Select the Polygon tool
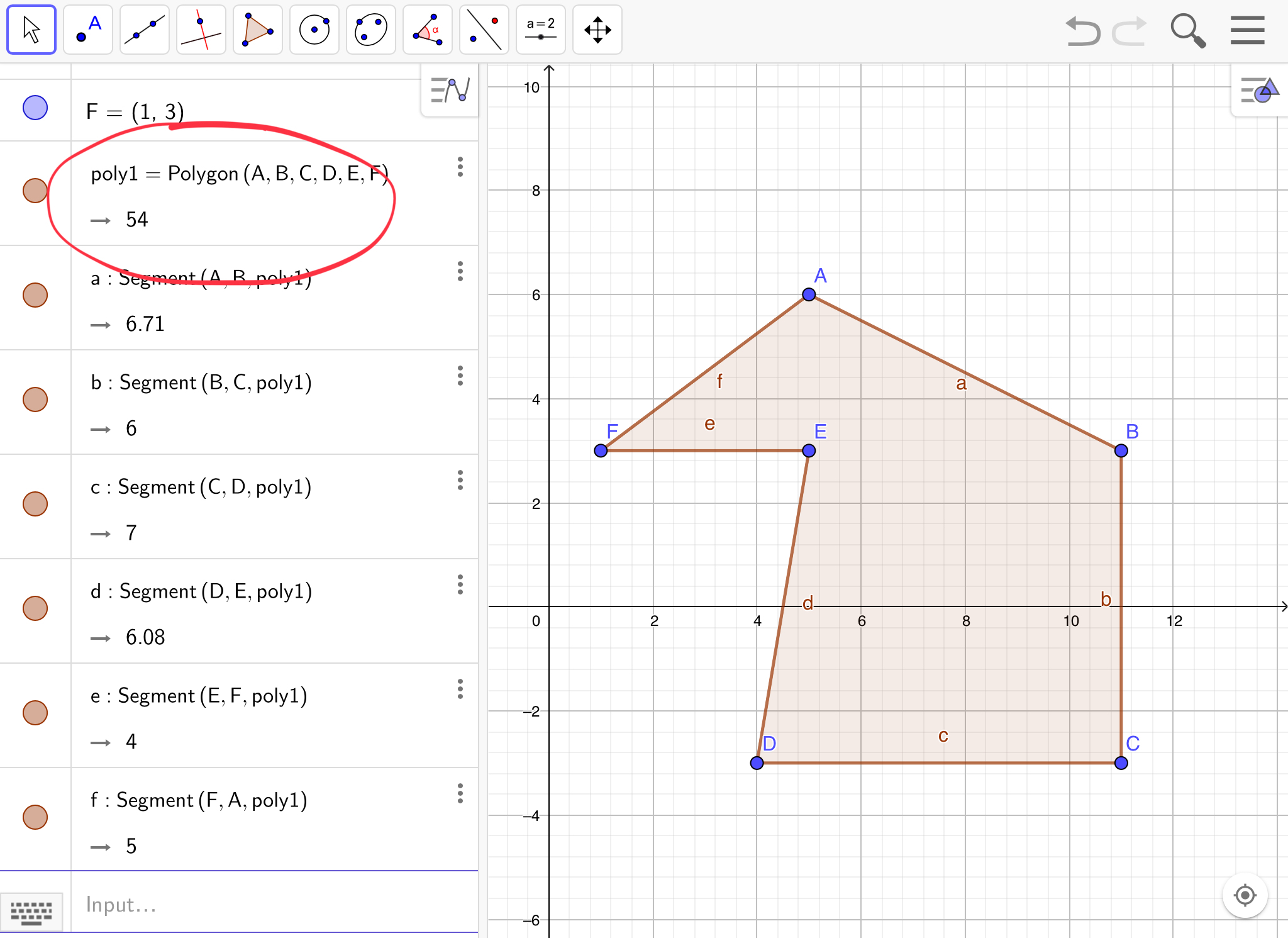Viewport: 1288px width, 938px height. point(258,30)
